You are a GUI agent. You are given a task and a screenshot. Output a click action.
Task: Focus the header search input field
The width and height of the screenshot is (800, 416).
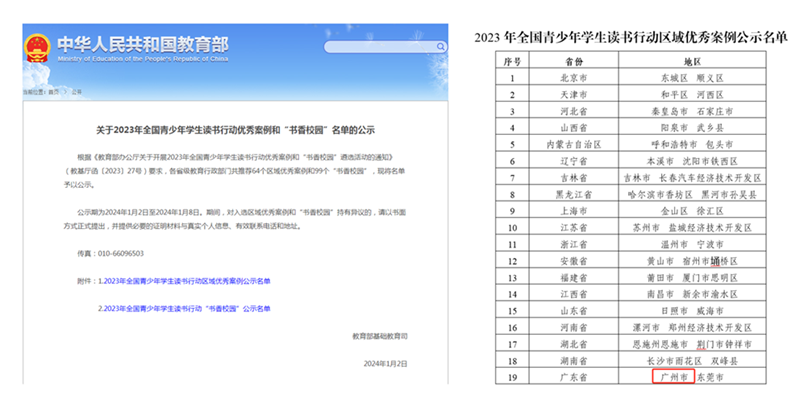385,47
